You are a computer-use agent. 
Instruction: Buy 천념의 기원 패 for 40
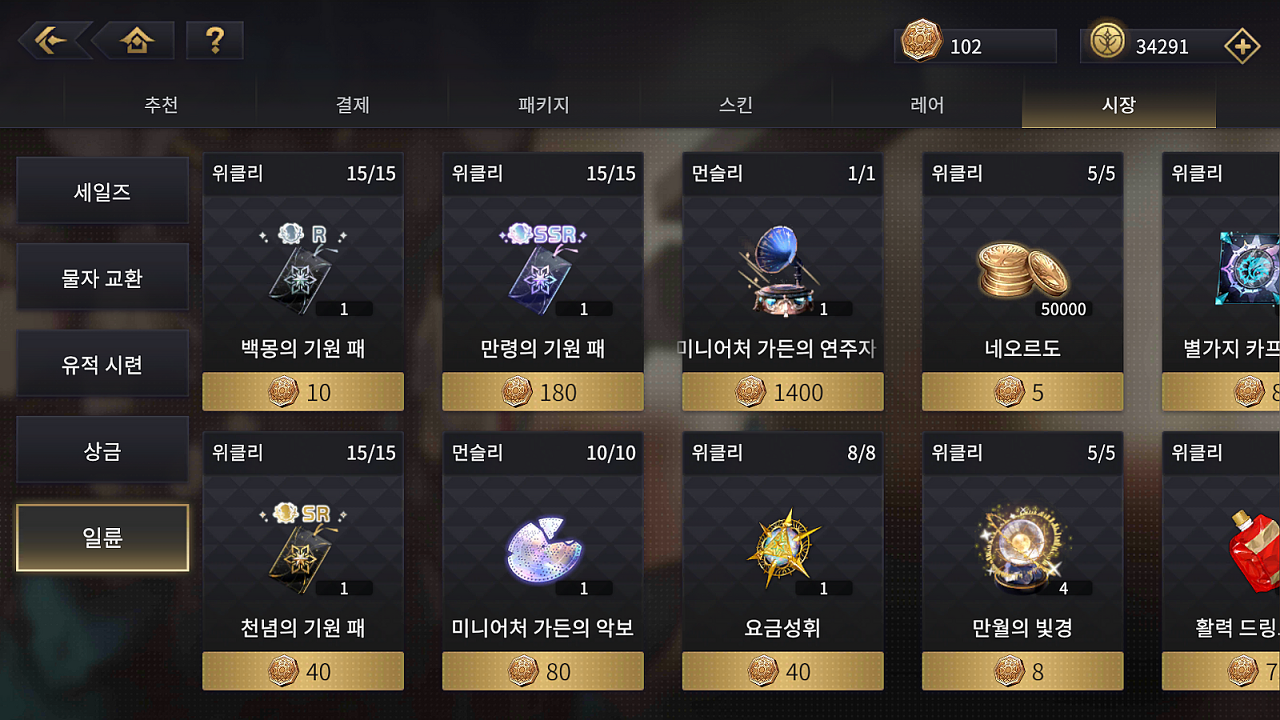(303, 671)
